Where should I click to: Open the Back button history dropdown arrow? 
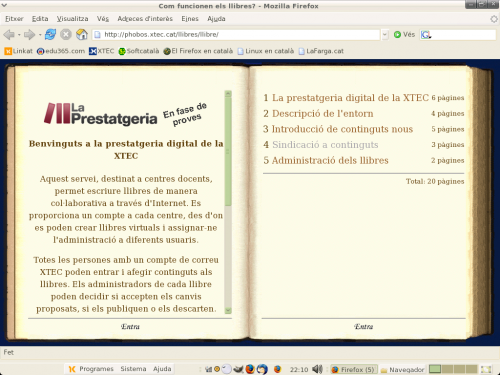click(x=19, y=34)
